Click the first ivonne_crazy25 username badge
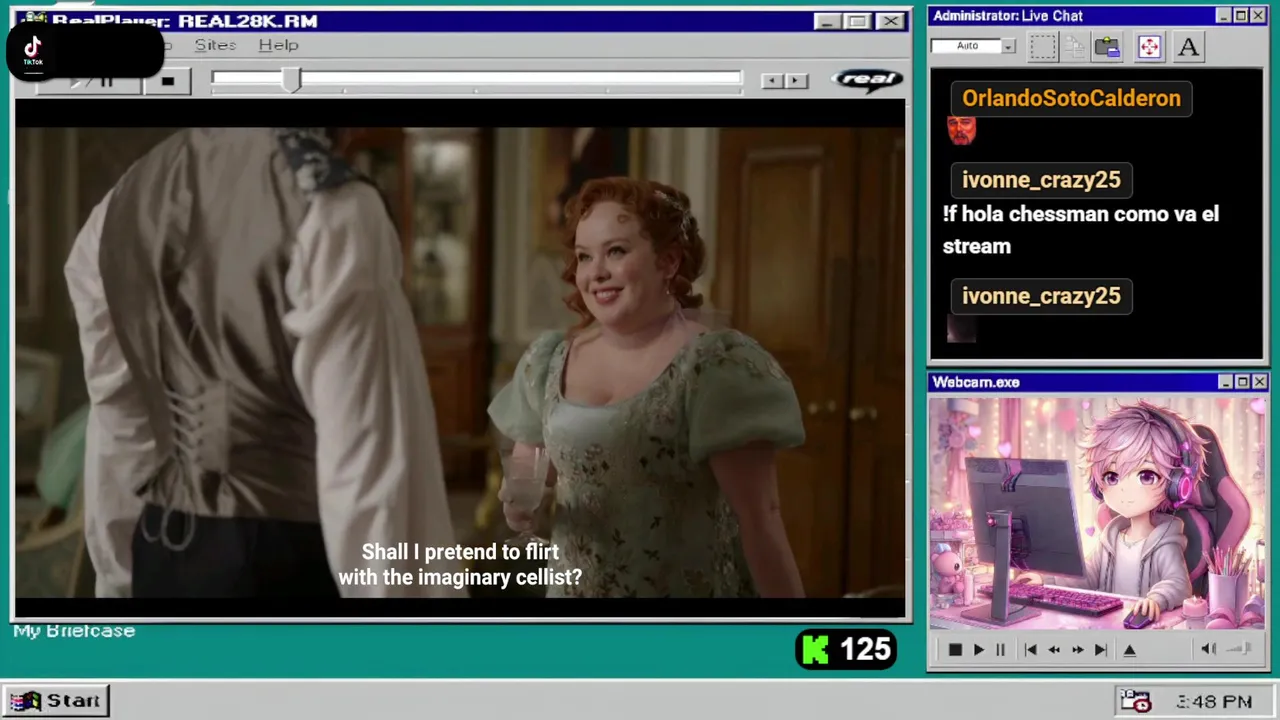Image resolution: width=1280 pixels, height=720 pixels. 1041,180
